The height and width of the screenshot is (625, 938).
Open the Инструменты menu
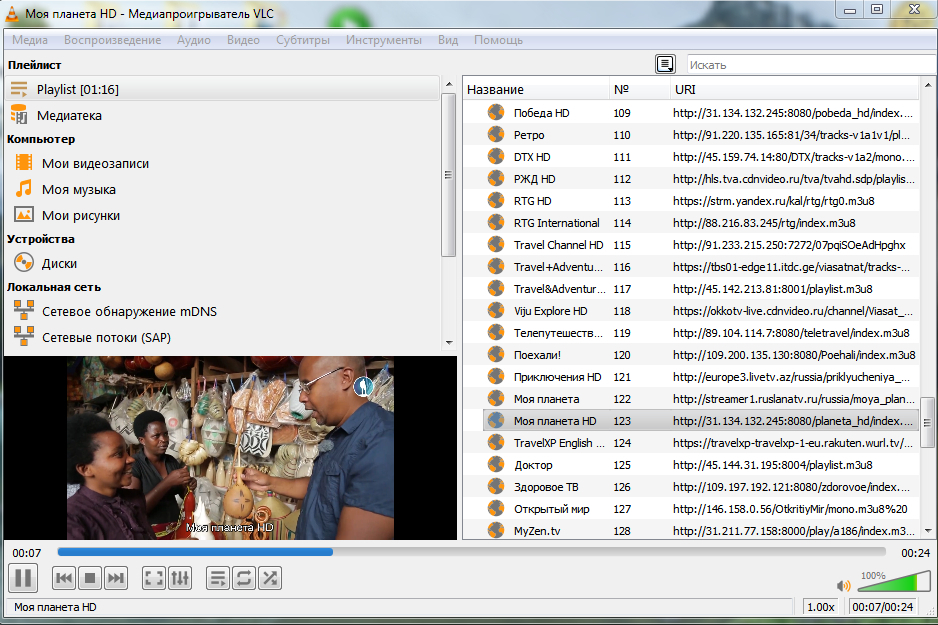[x=383, y=40]
